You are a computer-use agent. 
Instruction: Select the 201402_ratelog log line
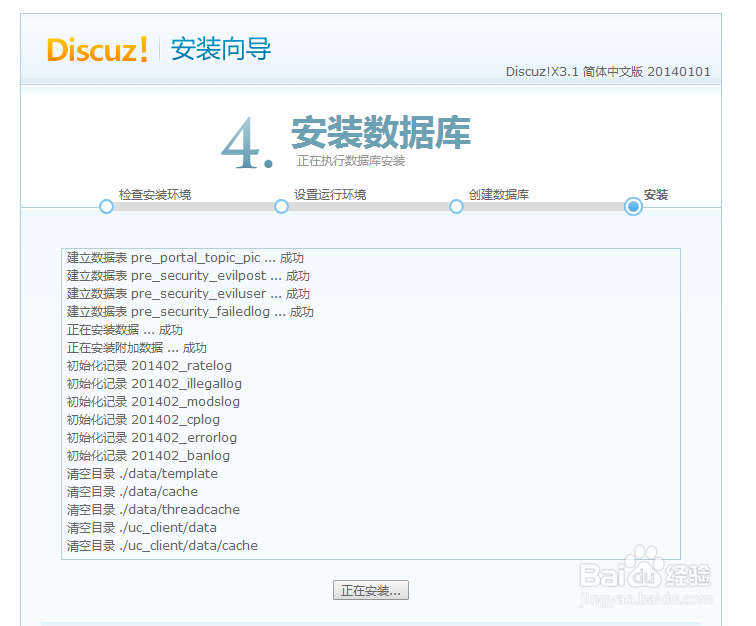(149, 366)
